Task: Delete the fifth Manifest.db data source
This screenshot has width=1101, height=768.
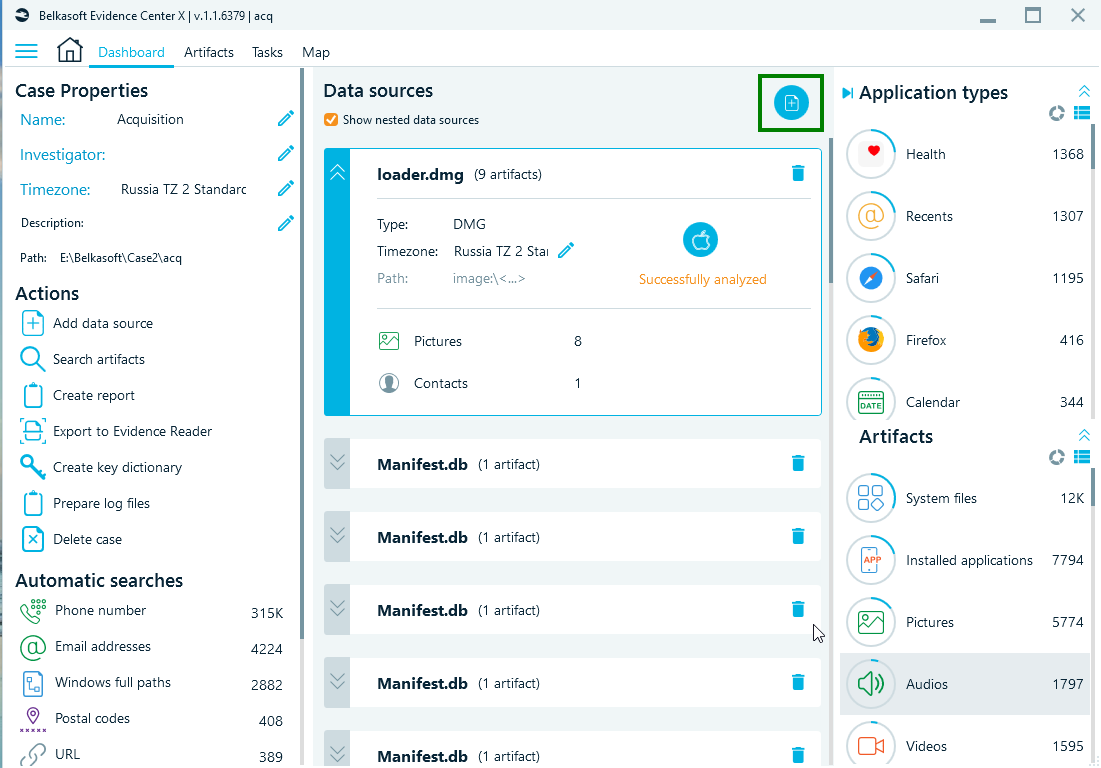Action: [x=798, y=755]
